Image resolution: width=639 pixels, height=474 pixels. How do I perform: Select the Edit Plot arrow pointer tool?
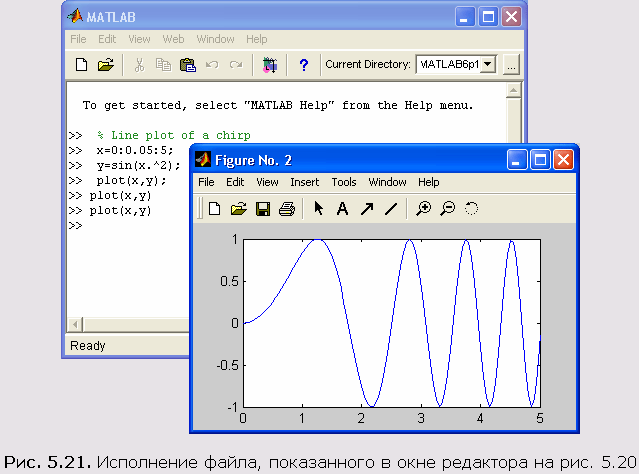pyautogui.click(x=319, y=208)
